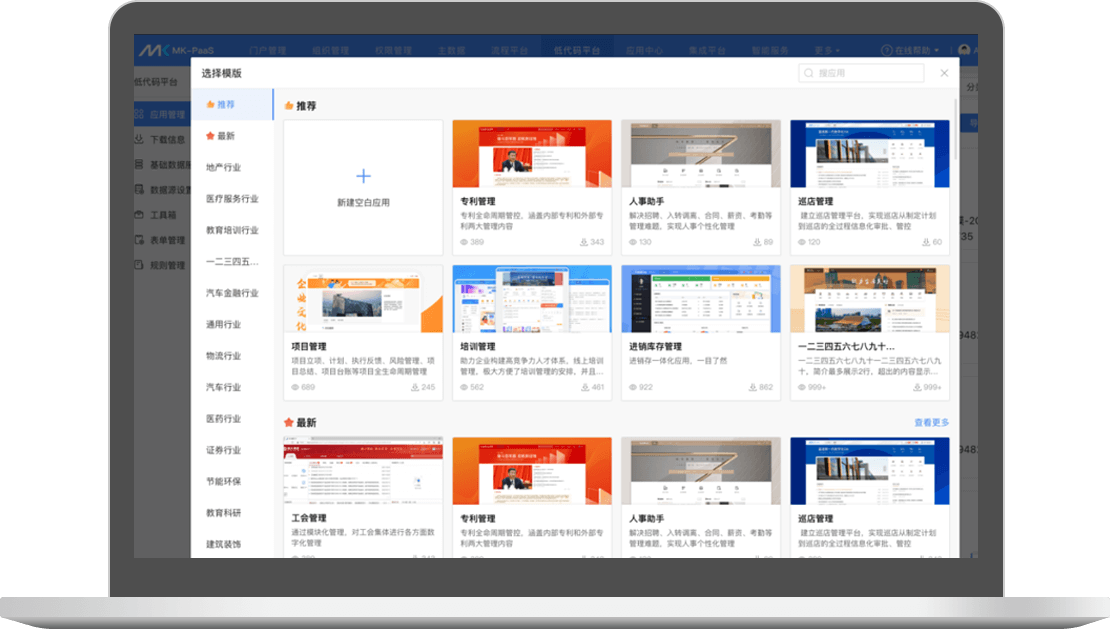Click the thumbs-up icon beside 推荐 in the sidebar
The image size is (1110, 629).
[210, 104]
